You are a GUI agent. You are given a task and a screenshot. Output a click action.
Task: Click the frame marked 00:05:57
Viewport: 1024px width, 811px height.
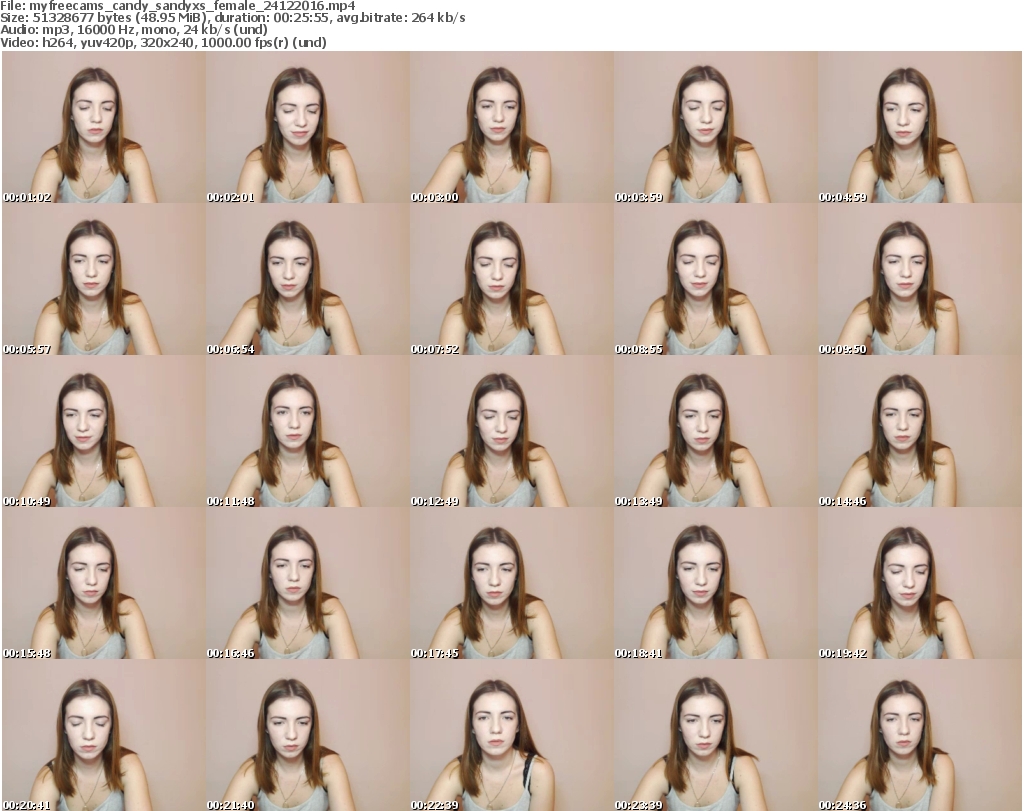[104, 279]
